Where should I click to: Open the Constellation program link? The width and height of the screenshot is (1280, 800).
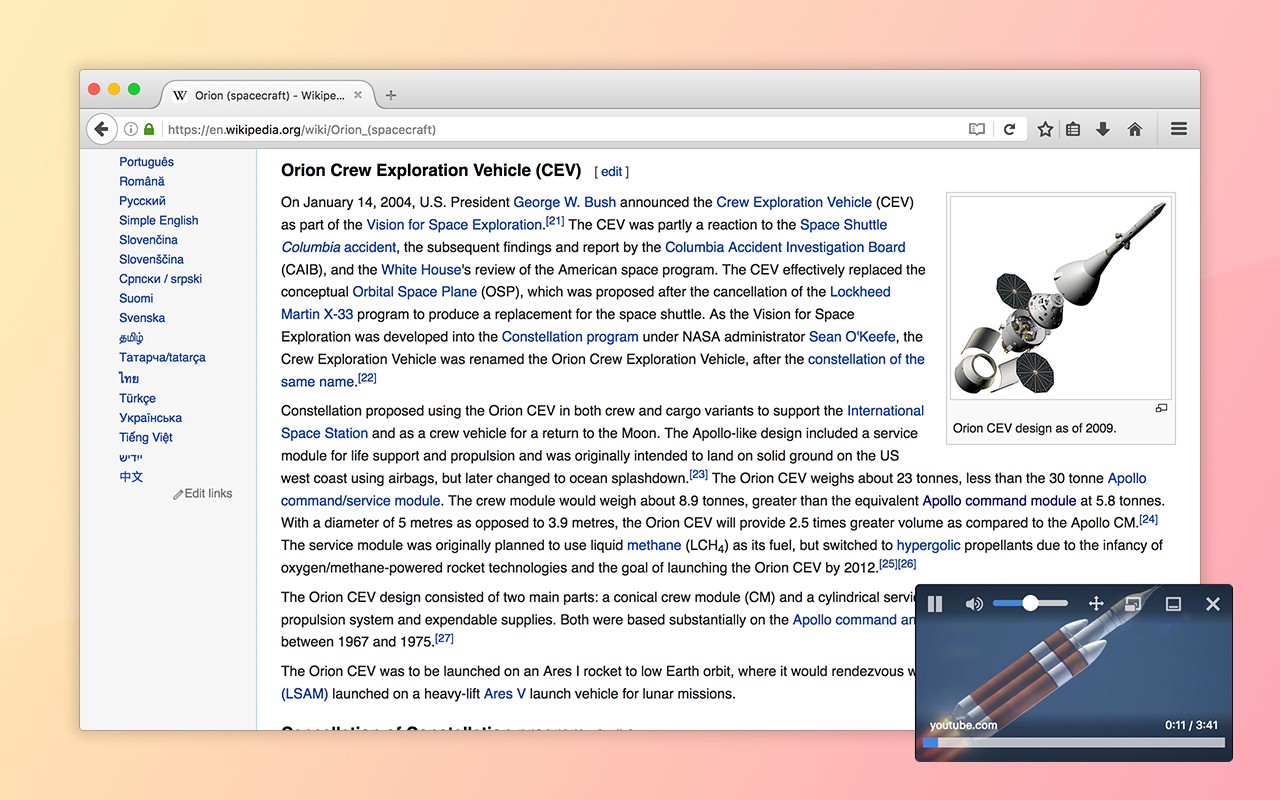coord(570,337)
